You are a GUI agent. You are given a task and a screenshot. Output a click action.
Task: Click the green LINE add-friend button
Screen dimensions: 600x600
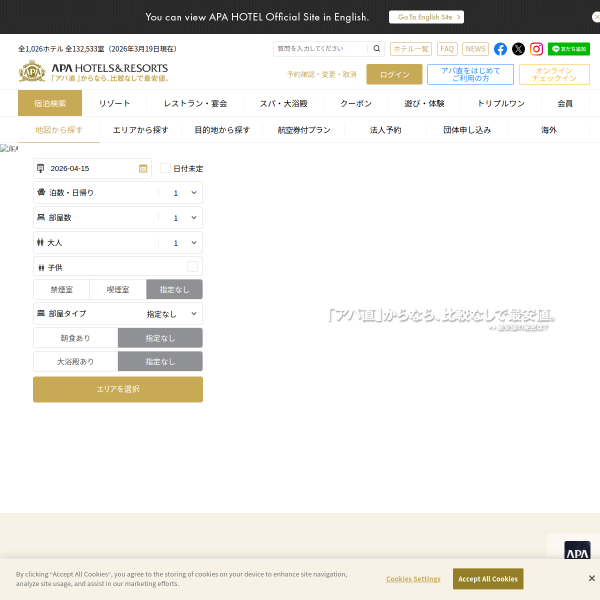pyautogui.click(x=569, y=49)
